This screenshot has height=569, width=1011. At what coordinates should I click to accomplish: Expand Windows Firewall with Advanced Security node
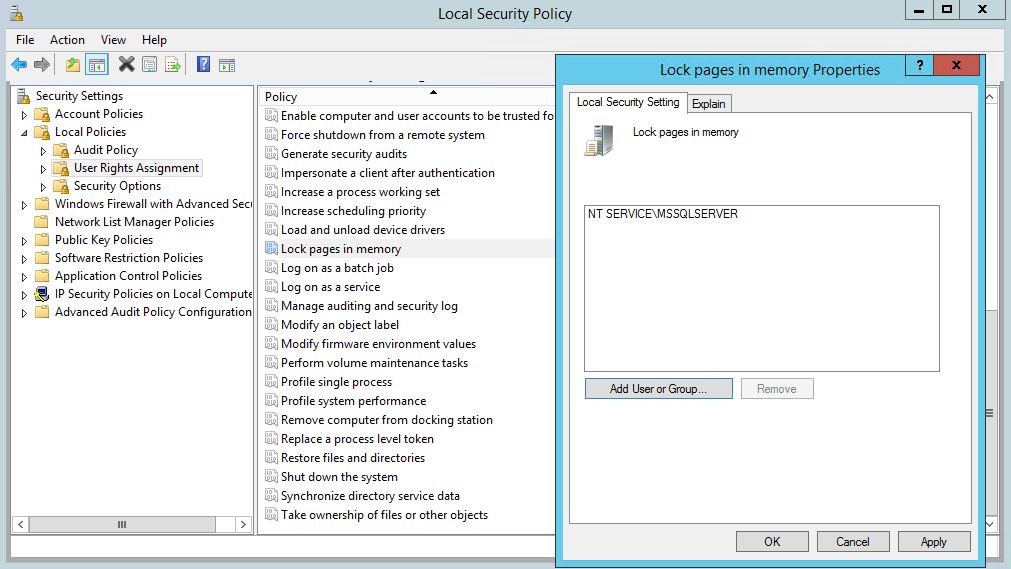point(25,205)
